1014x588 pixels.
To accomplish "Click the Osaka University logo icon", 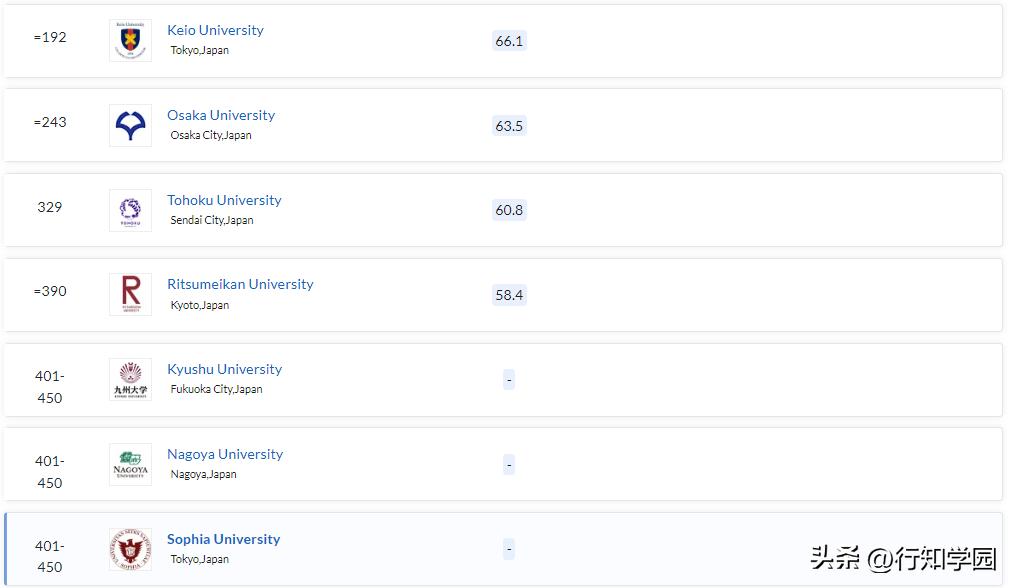I will point(130,125).
